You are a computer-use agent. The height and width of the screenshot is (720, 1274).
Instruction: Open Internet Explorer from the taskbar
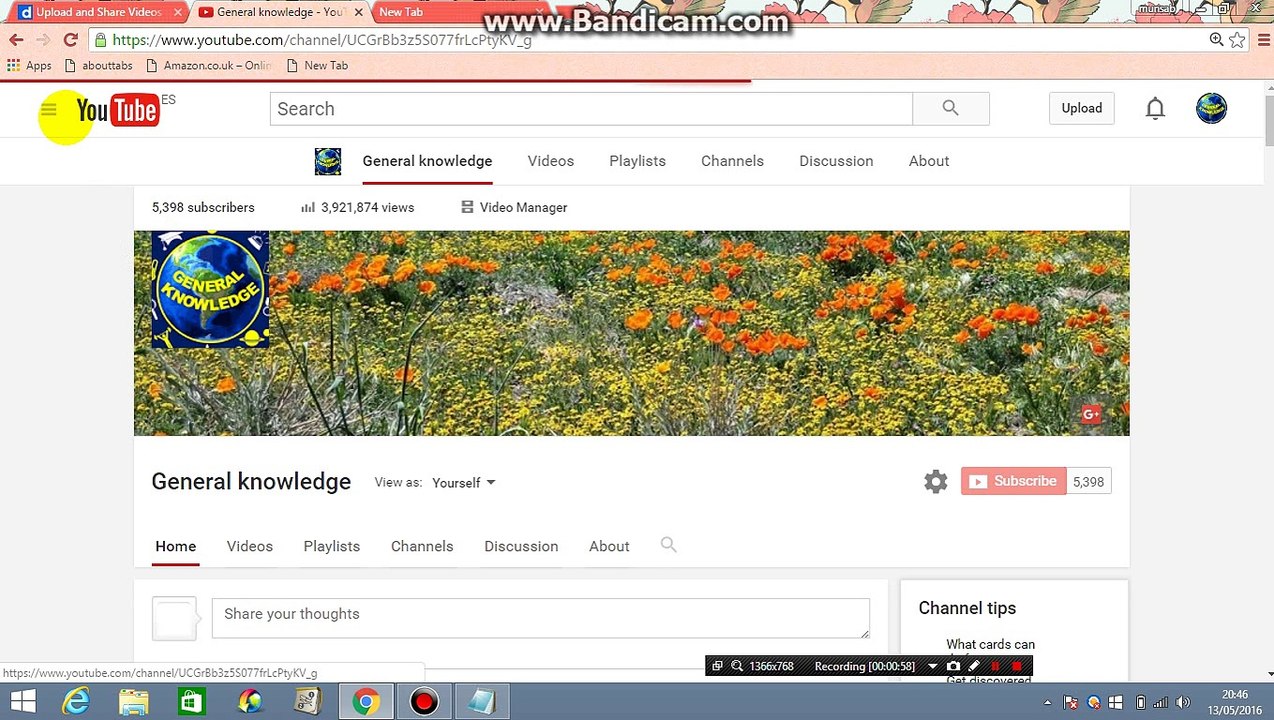(77, 702)
